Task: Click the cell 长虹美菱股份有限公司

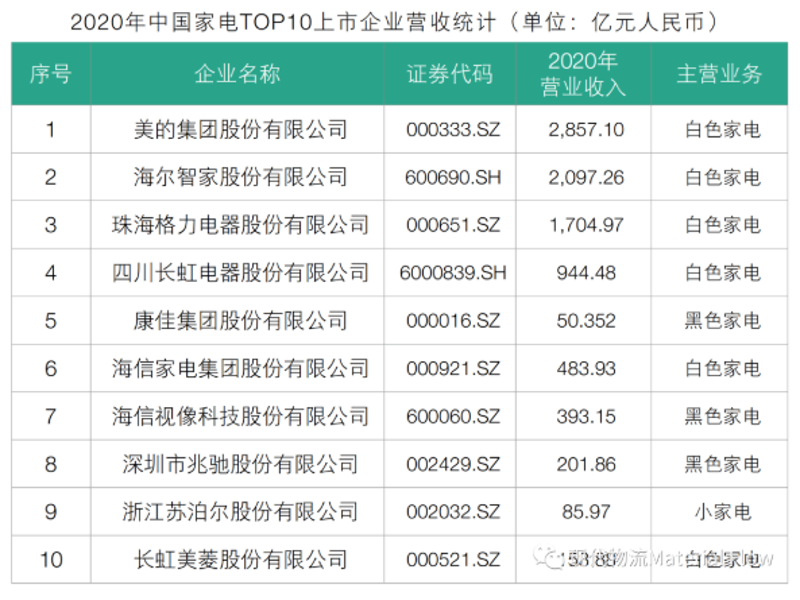Action: tap(240, 560)
